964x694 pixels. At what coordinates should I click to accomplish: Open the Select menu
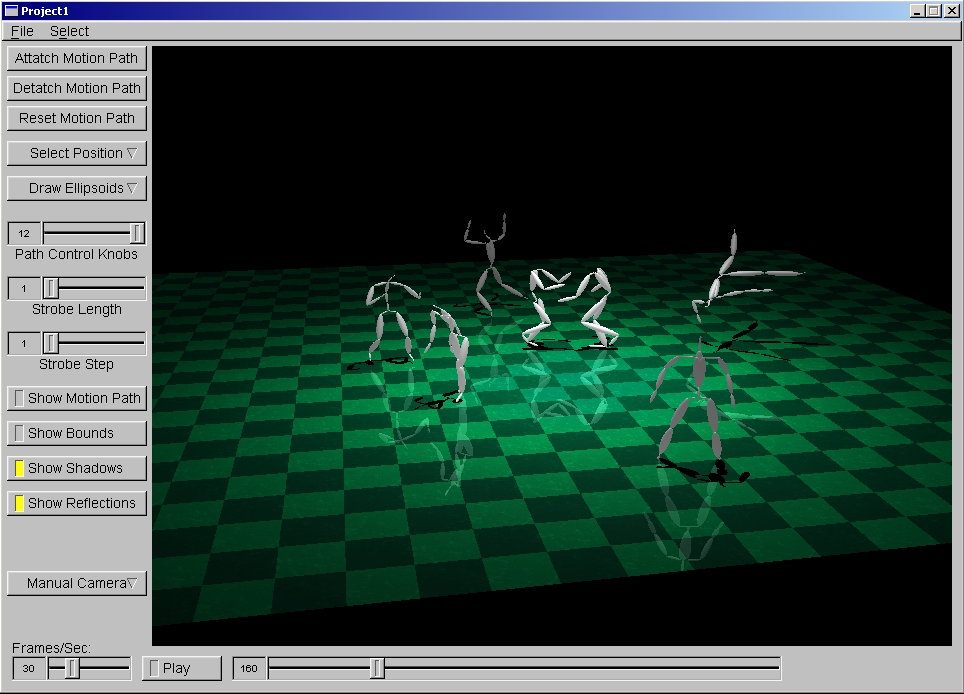(x=69, y=31)
